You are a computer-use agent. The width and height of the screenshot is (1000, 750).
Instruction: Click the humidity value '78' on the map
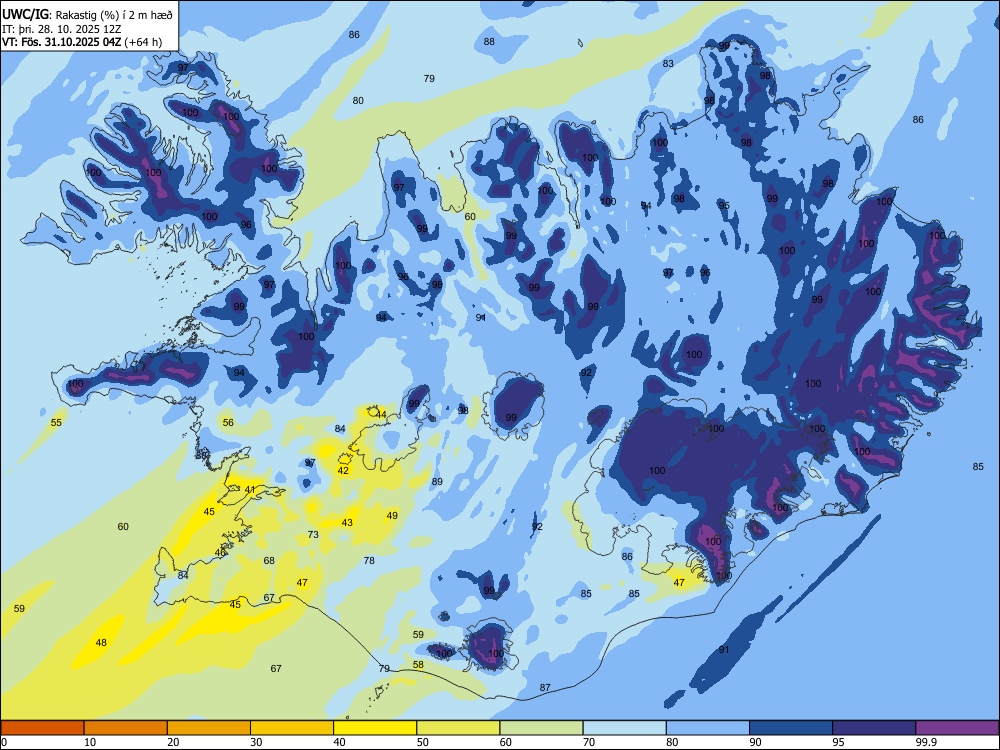coord(369,561)
